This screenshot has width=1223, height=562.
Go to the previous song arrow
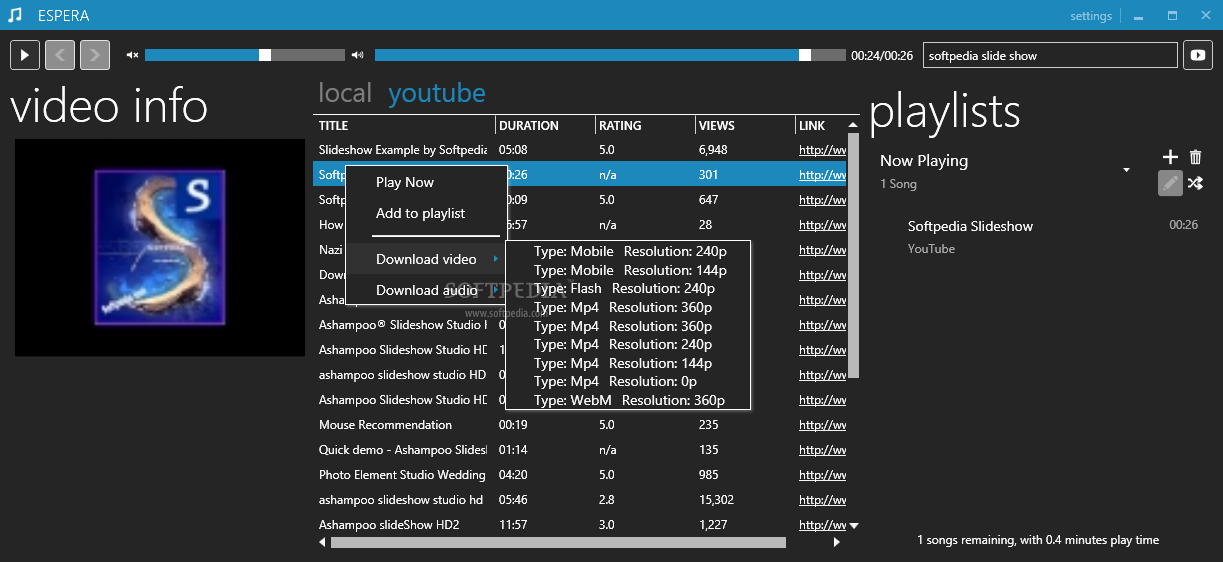tap(60, 55)
